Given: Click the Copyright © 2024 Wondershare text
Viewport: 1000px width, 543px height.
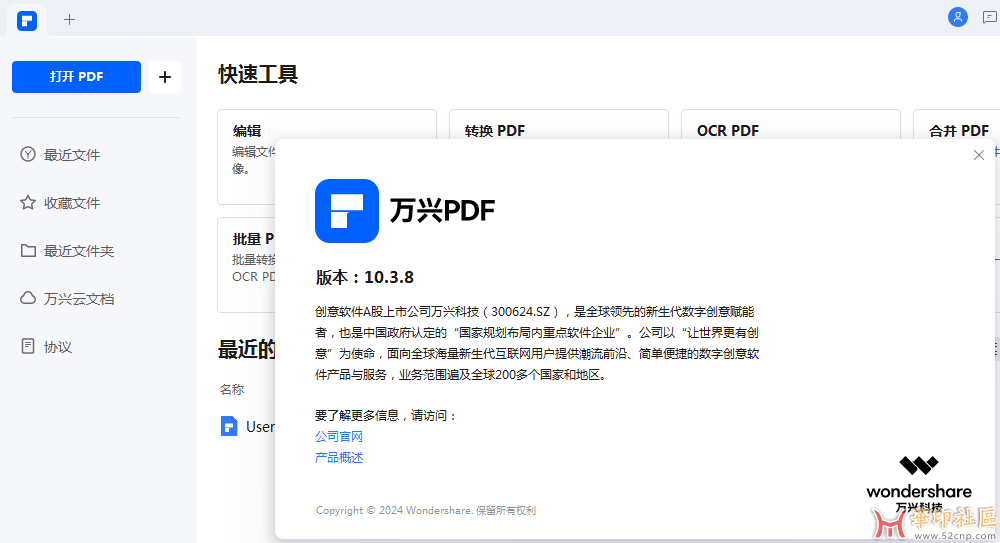Looking at the screenshot, I should click(x=425, y=510).
